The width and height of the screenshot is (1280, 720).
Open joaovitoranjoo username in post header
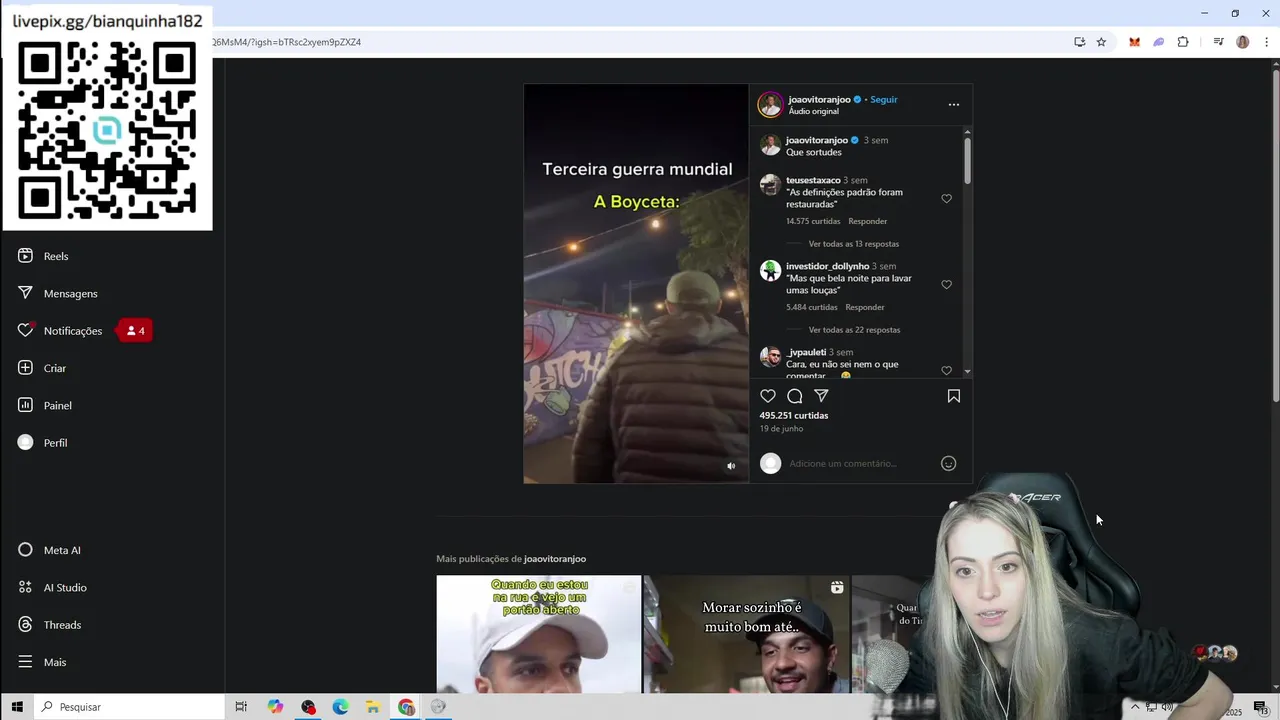tap(819, 99)
